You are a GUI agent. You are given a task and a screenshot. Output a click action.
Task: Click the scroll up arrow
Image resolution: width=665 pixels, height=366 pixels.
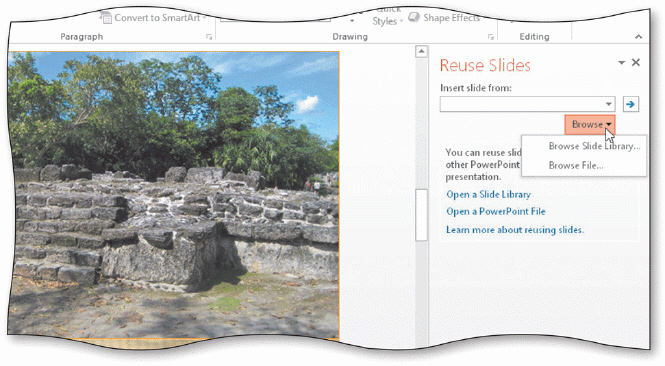pyautogui.click(x=421, y=52)
